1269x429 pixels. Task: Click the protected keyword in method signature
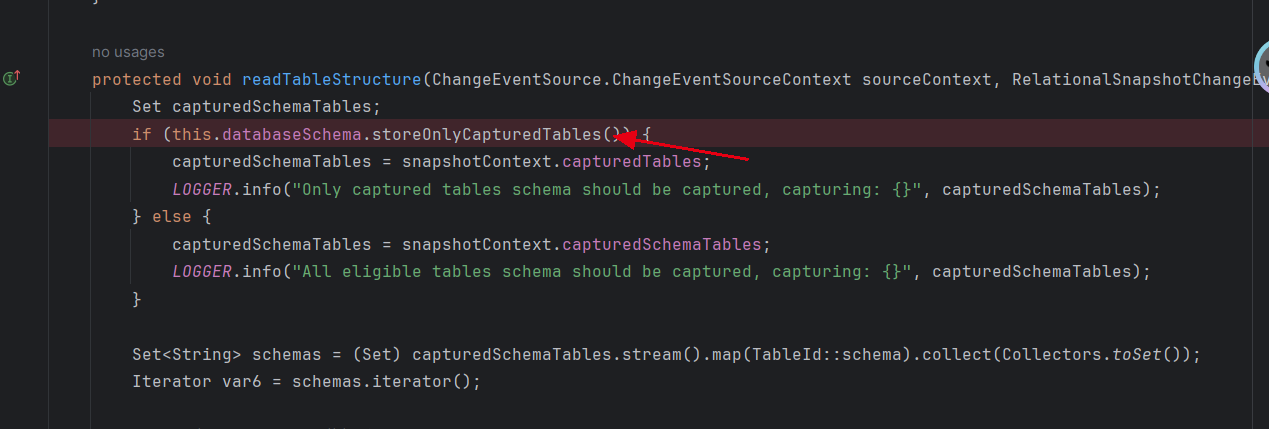[x=137, y=79]
